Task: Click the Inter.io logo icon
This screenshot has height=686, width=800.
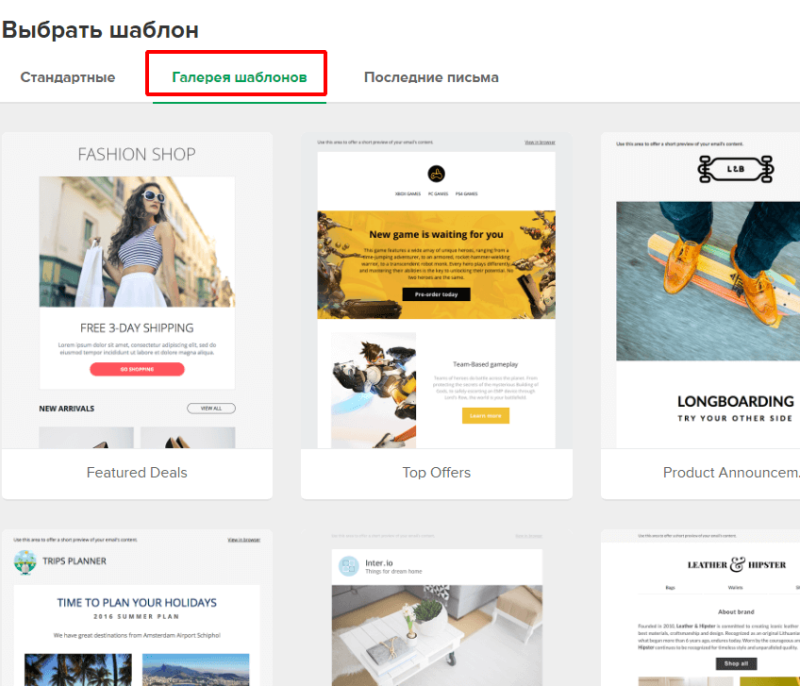Action: [x=349, y=566]
